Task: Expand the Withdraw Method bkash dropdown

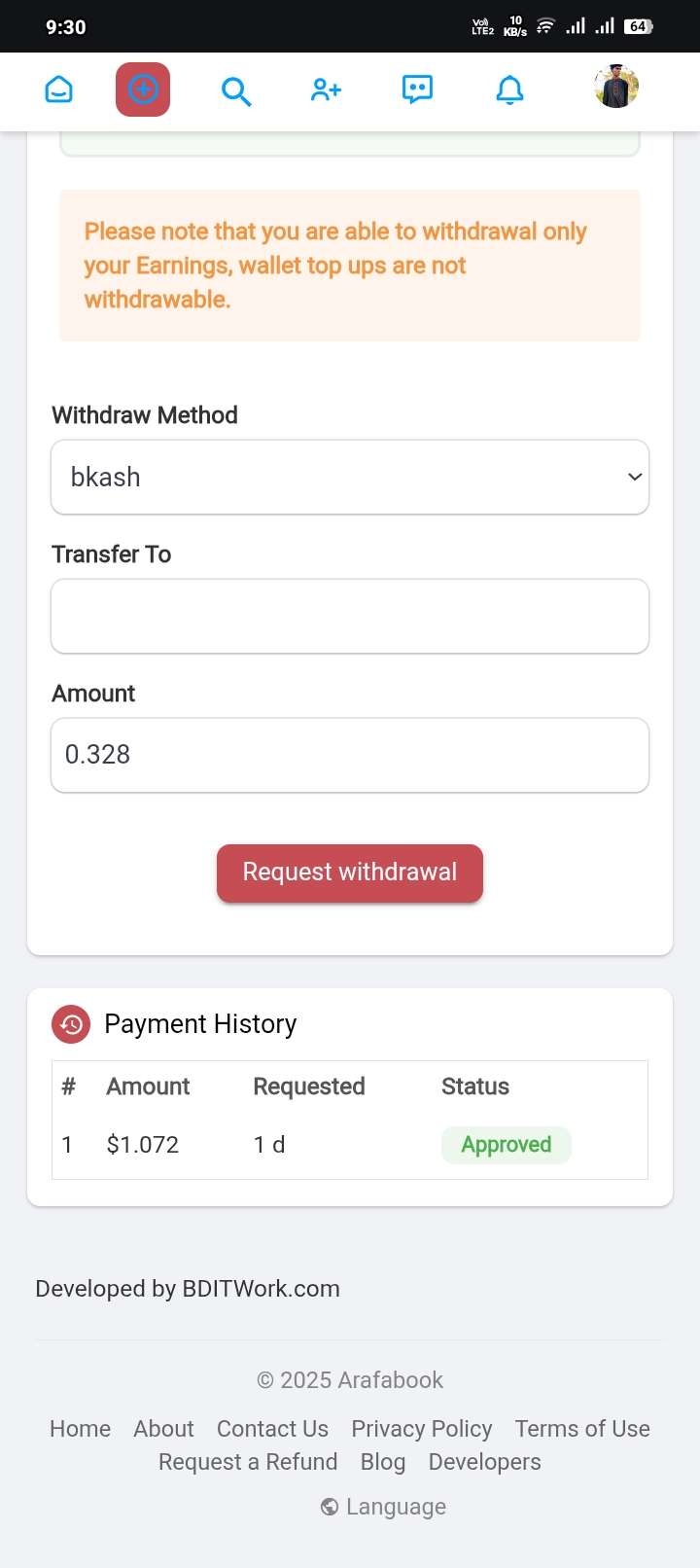Action: pyautogui.click(x=350, y=477)
